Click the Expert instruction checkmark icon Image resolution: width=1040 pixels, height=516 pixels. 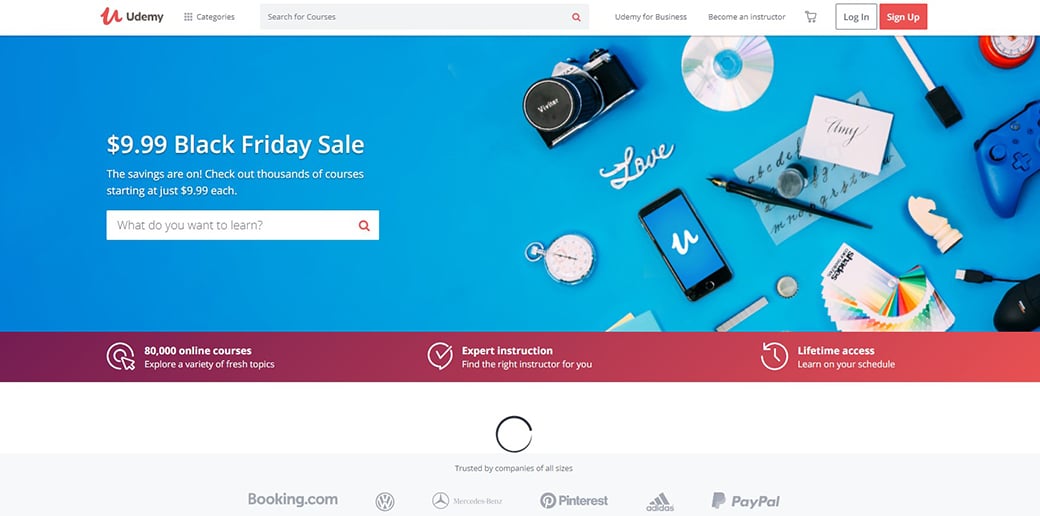coord(440,356)
